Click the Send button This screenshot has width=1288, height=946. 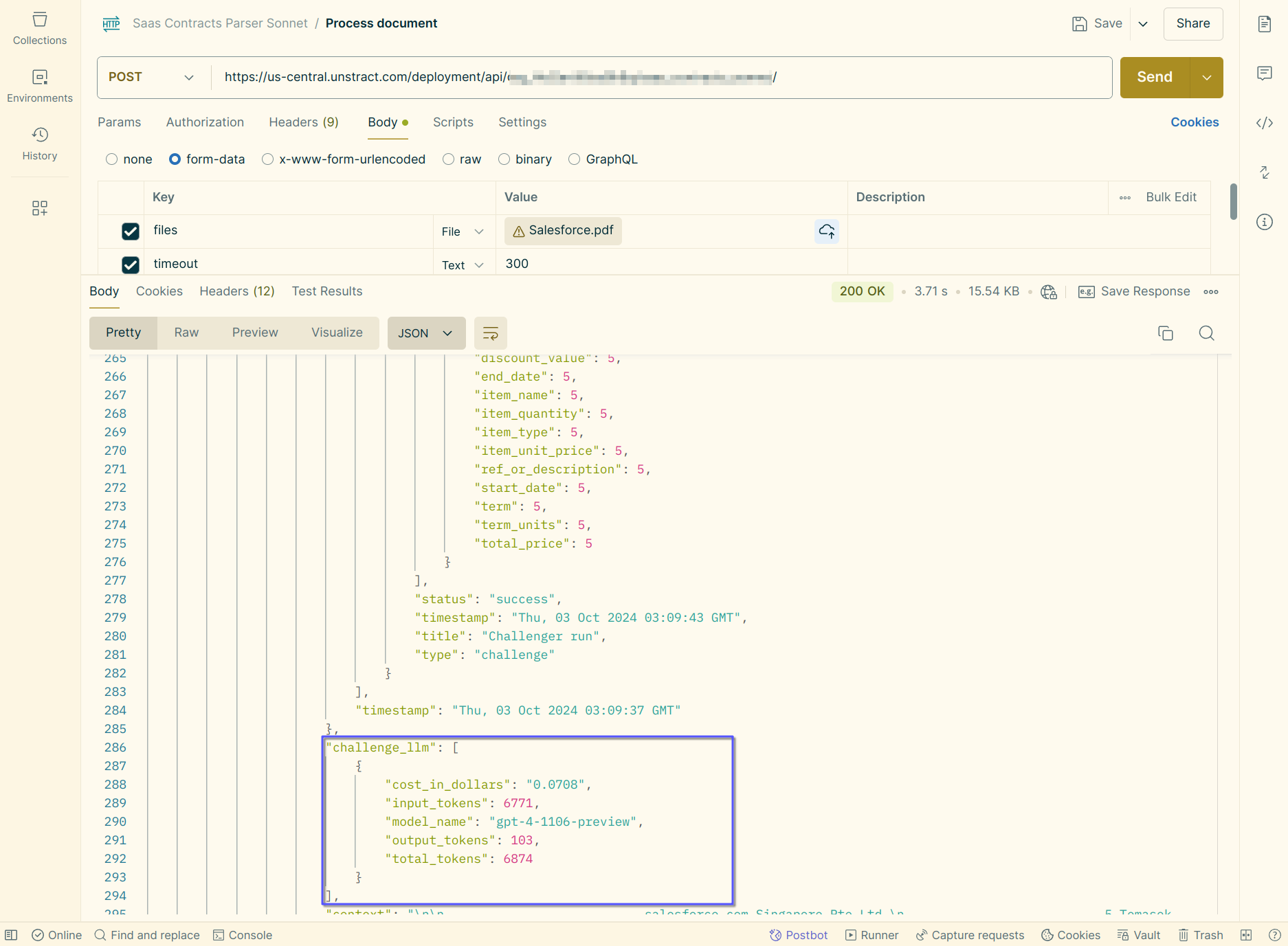pyautogui.click(x=1155, y=78)
